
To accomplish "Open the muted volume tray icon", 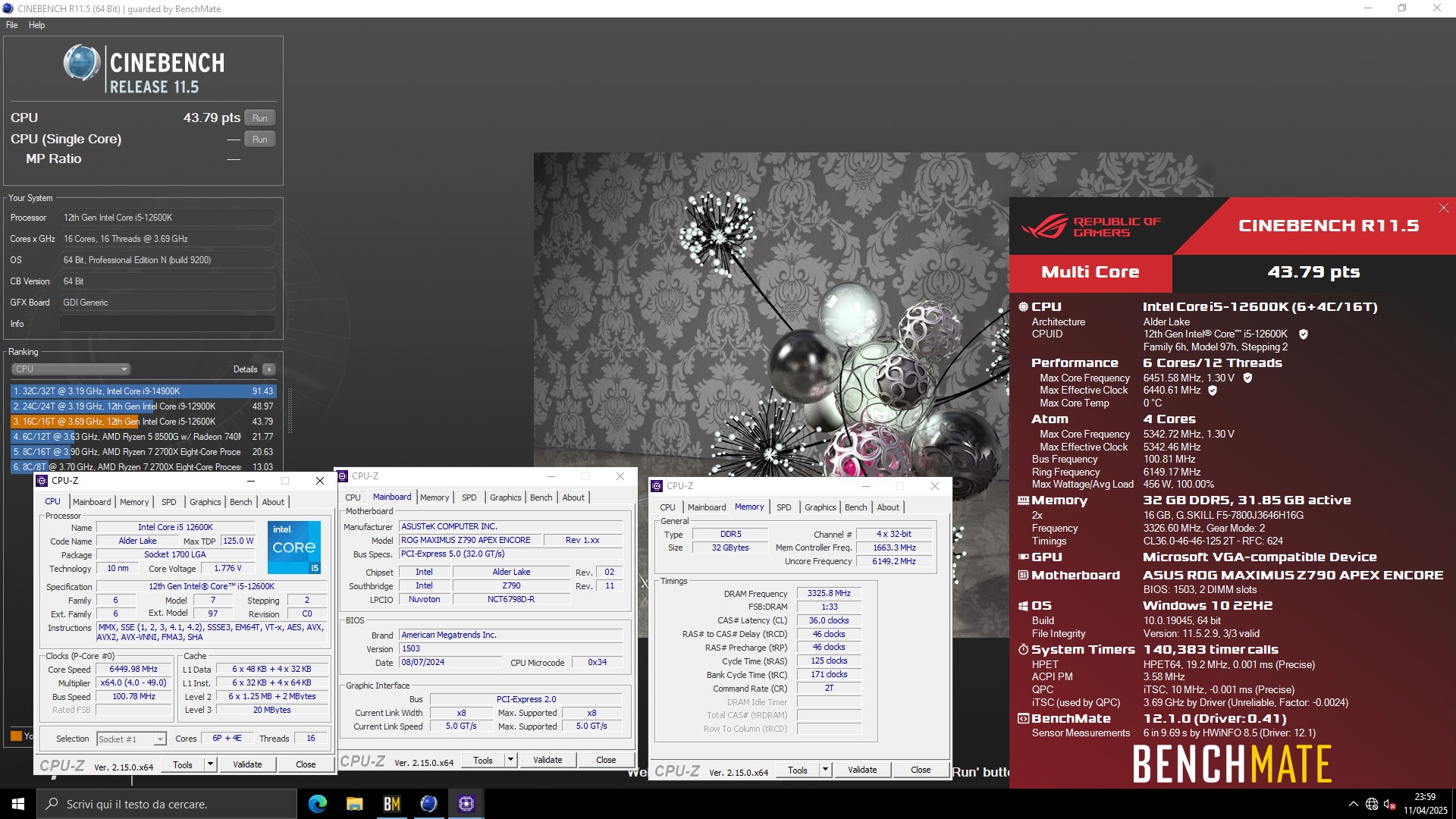I will point(1390,804).
